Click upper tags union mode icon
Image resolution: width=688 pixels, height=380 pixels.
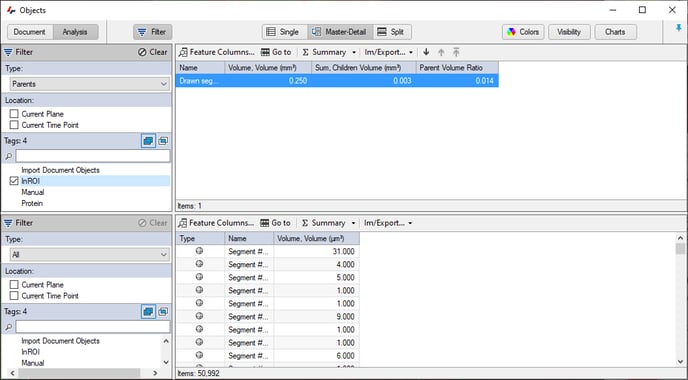[148, 141]
